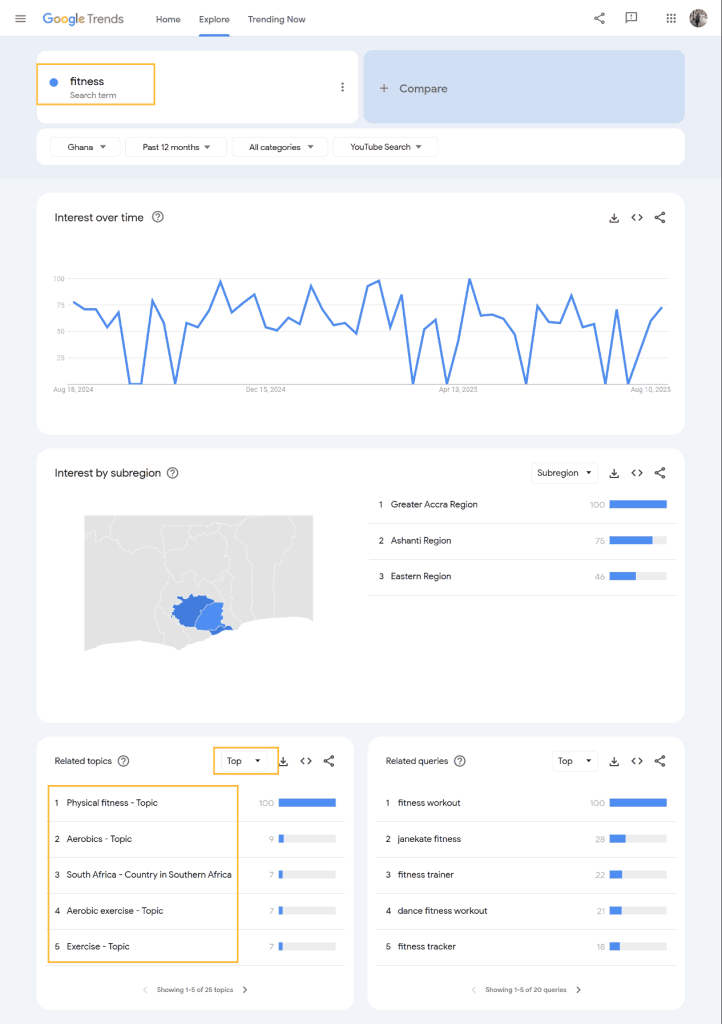The width and height of the screenshot is (722, 1024).
Task: Go to next page of topics
Action: (245, 990)
